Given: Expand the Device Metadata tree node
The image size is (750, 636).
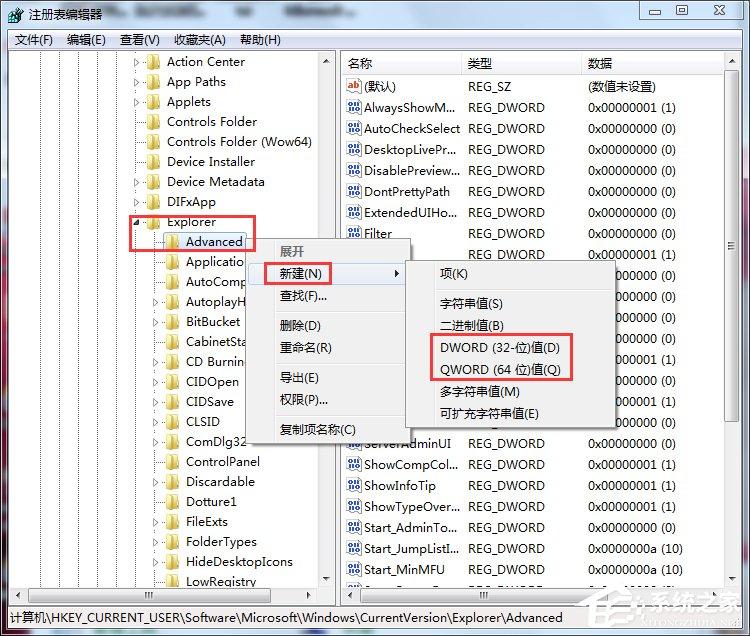Looking at the screenshot, I should tap(136, 182).
